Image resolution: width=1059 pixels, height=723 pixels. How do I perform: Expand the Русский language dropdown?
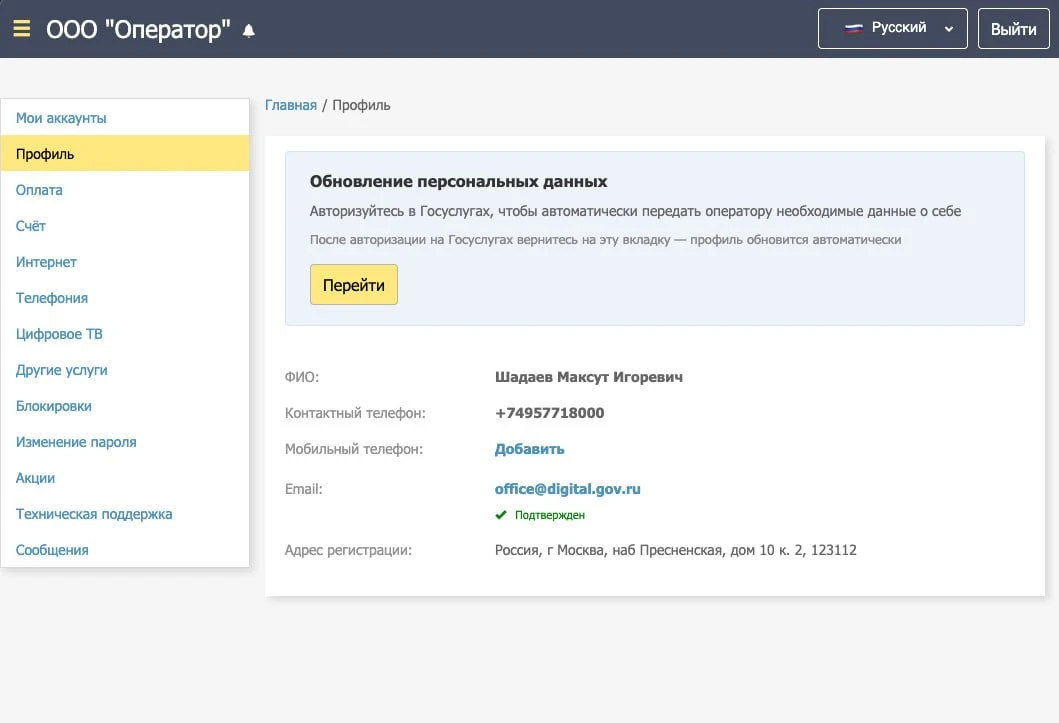click(892, 28)
